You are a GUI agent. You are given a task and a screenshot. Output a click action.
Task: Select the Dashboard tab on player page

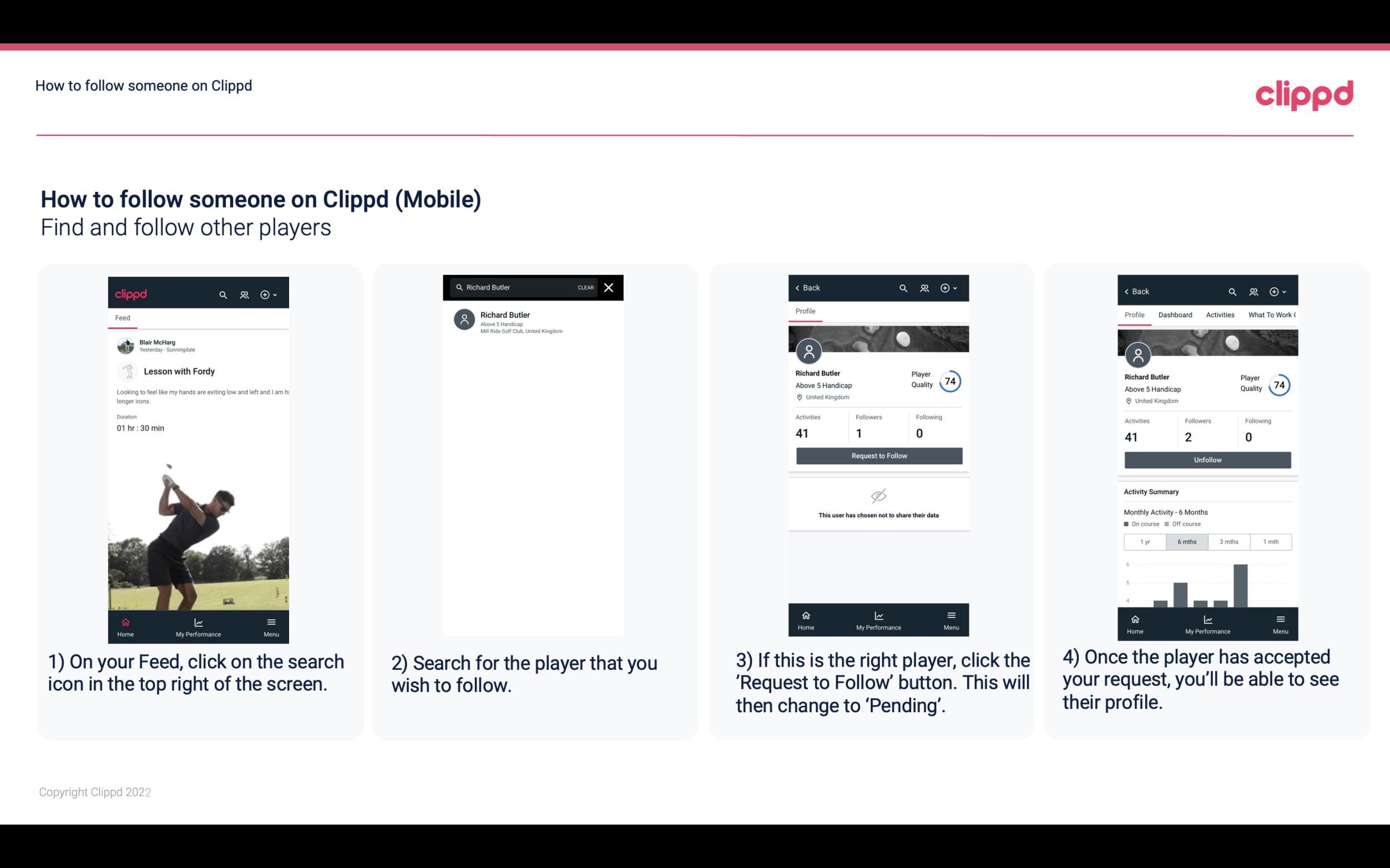(1175, 314)
